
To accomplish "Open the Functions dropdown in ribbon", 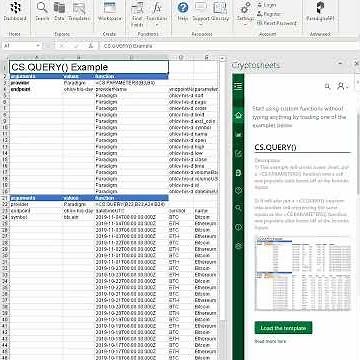I will 157,15.
